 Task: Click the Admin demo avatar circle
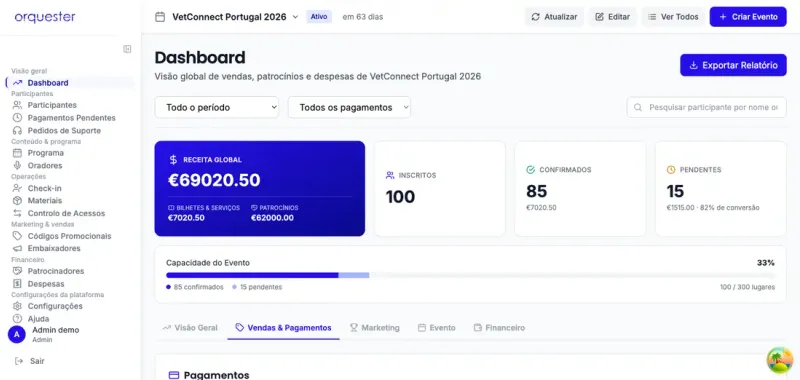[17, 335]
